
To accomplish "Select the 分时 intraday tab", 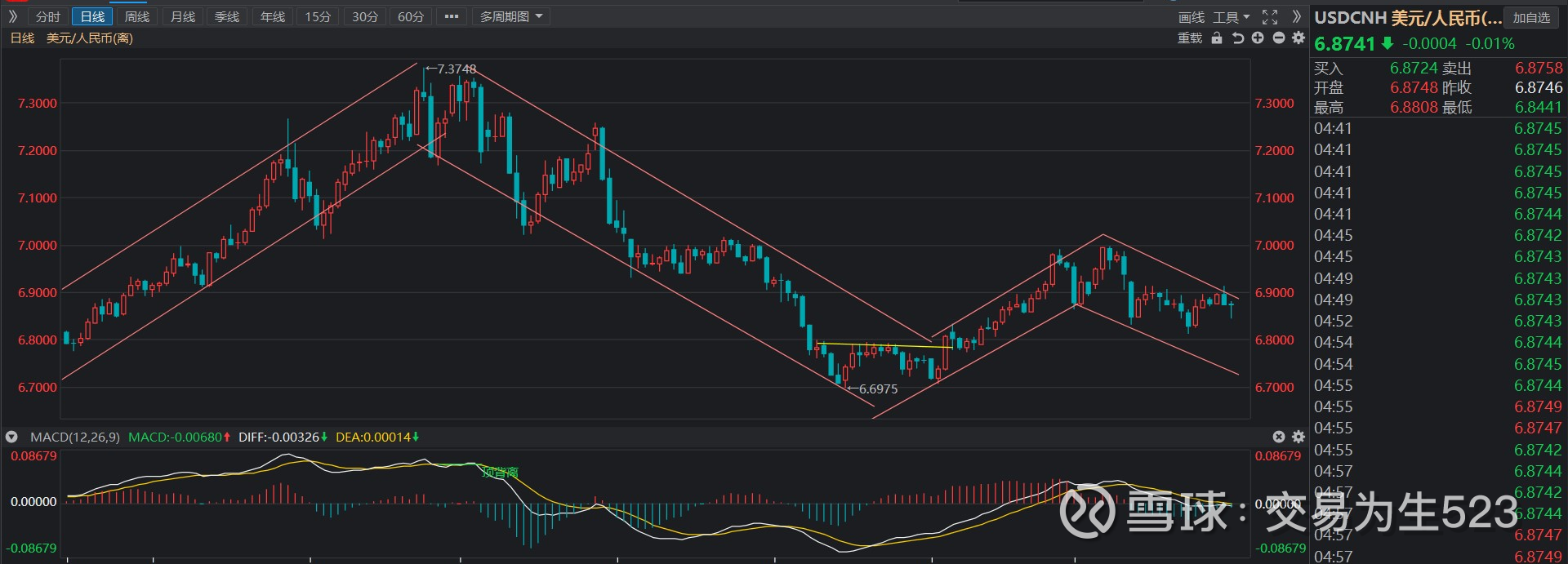I will (48, 16).
